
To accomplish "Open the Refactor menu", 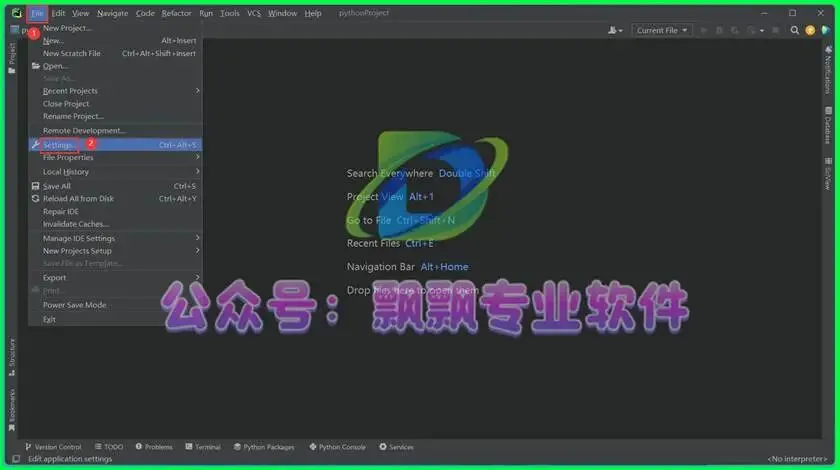I will coord(176,13).
